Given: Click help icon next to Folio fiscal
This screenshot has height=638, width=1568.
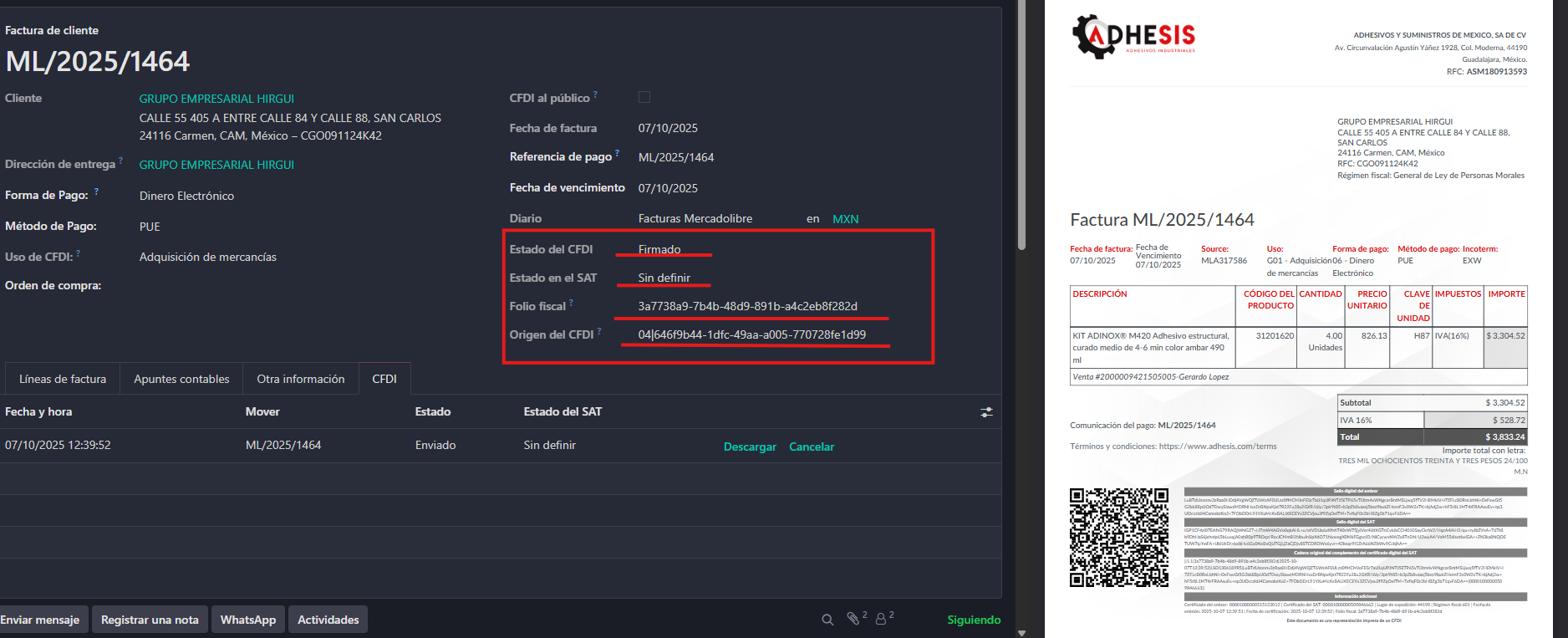Looking at the screenshot, I should (x=571, y=303).
